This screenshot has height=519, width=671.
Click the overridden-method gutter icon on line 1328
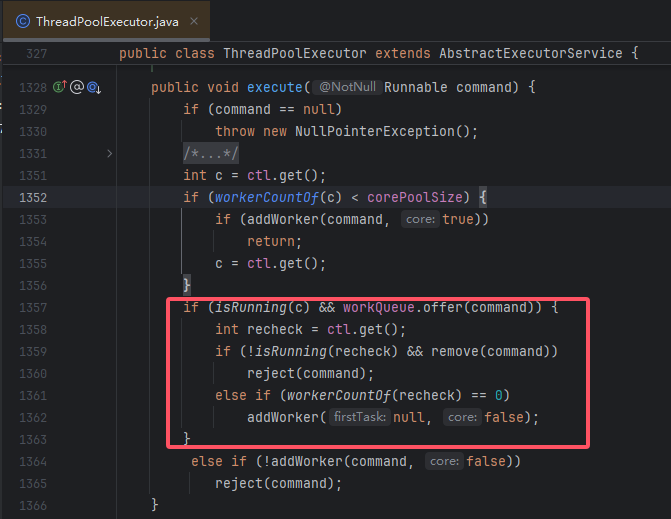94,88
